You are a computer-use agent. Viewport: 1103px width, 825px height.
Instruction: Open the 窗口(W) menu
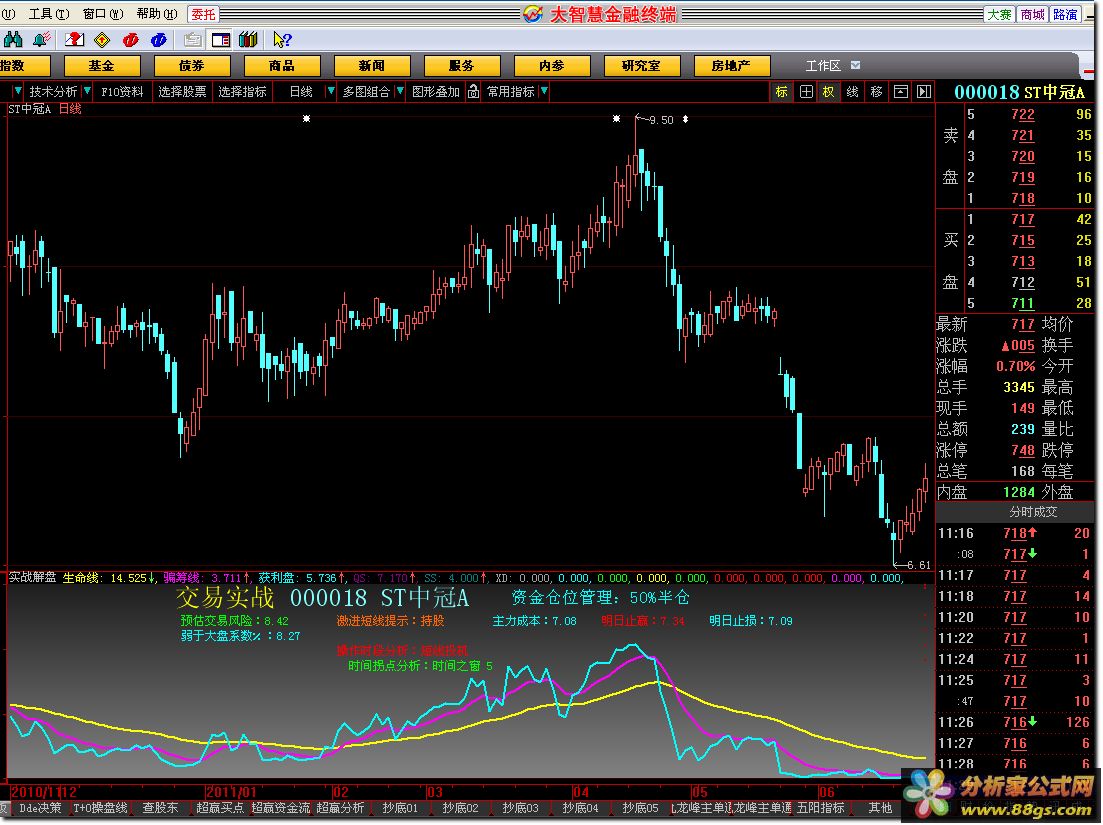103,13
